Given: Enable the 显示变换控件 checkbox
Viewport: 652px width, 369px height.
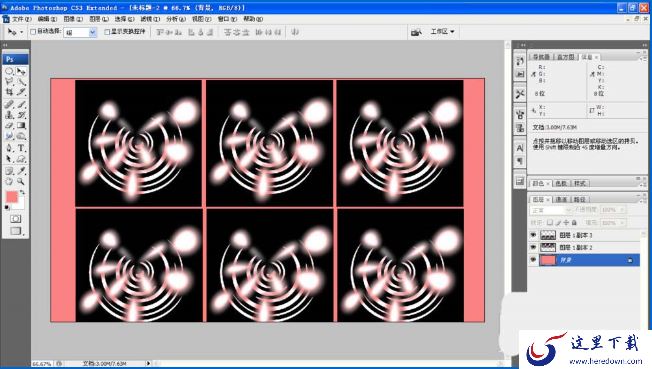Looking at the screenshot, I should tap(107, 32).
